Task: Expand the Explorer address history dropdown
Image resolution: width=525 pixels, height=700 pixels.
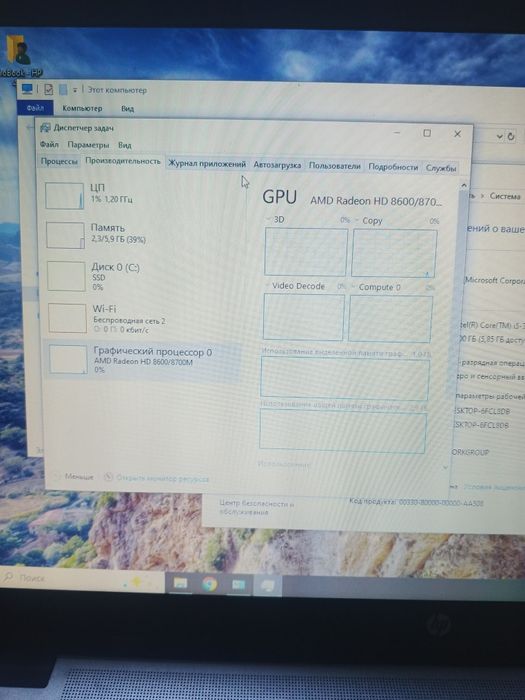Action: click(x=500, y=136)
